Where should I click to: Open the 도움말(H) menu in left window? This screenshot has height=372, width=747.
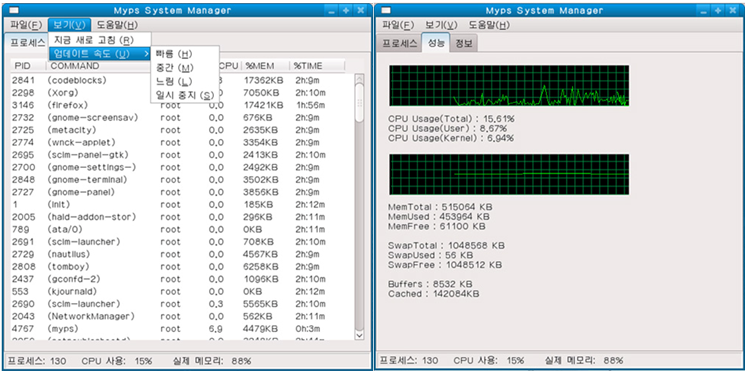coord(117,25)
